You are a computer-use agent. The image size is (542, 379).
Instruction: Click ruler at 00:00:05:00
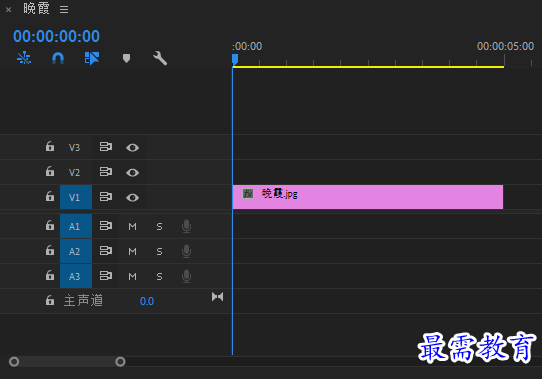pos(505,46)
